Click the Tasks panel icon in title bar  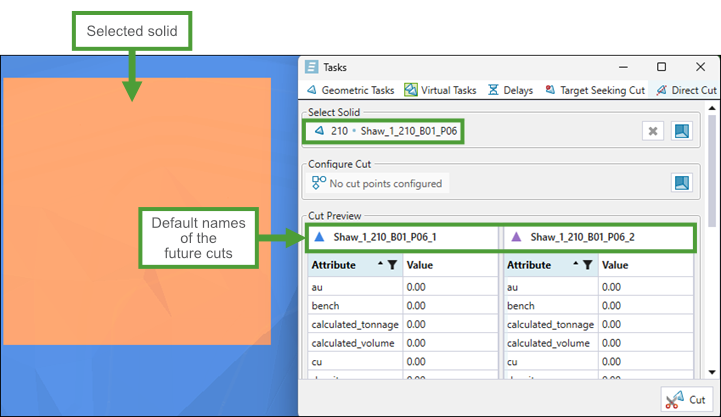pyautogui.click(x=311, y=67)
